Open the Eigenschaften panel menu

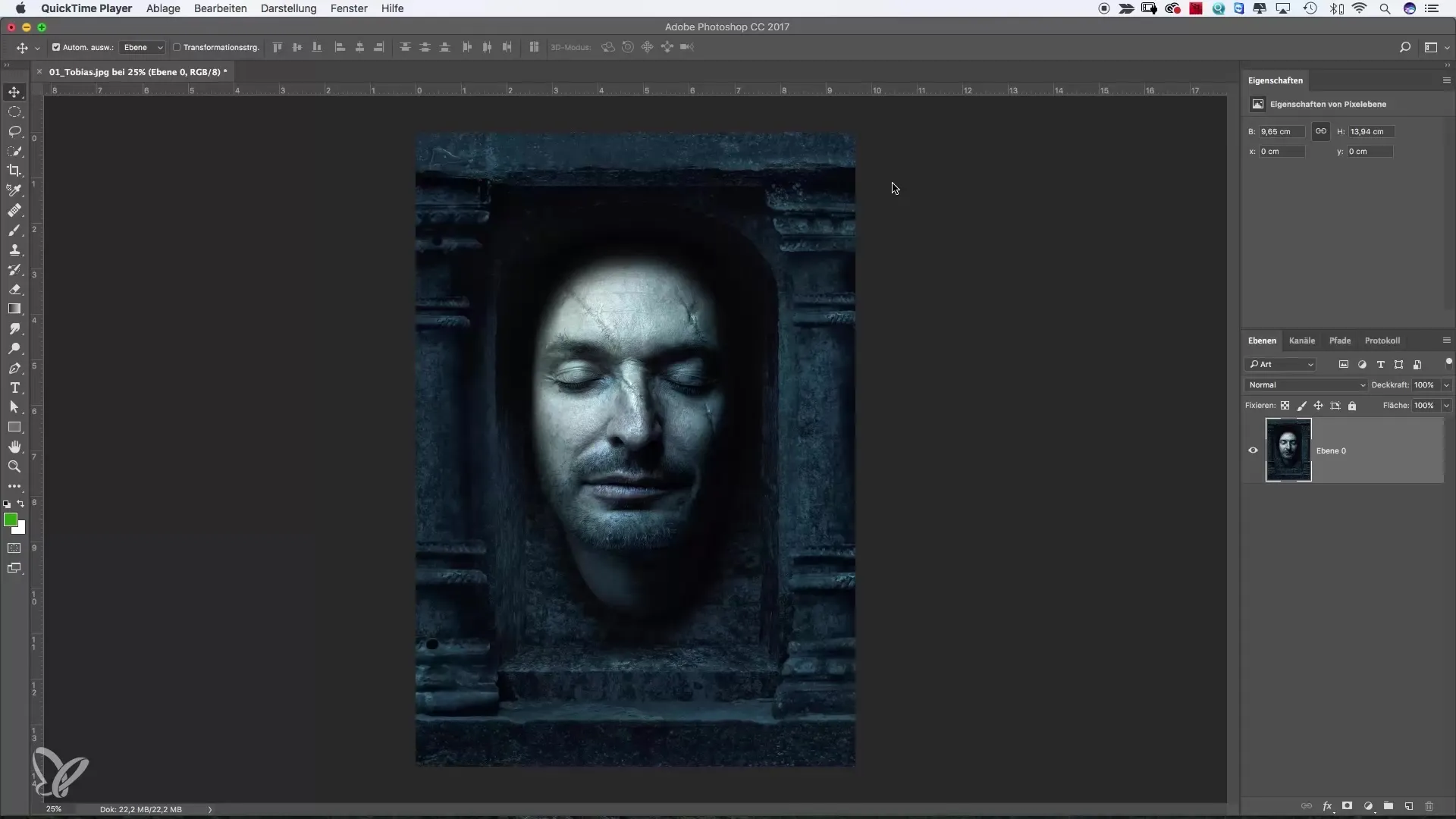tap(1446, 80)
